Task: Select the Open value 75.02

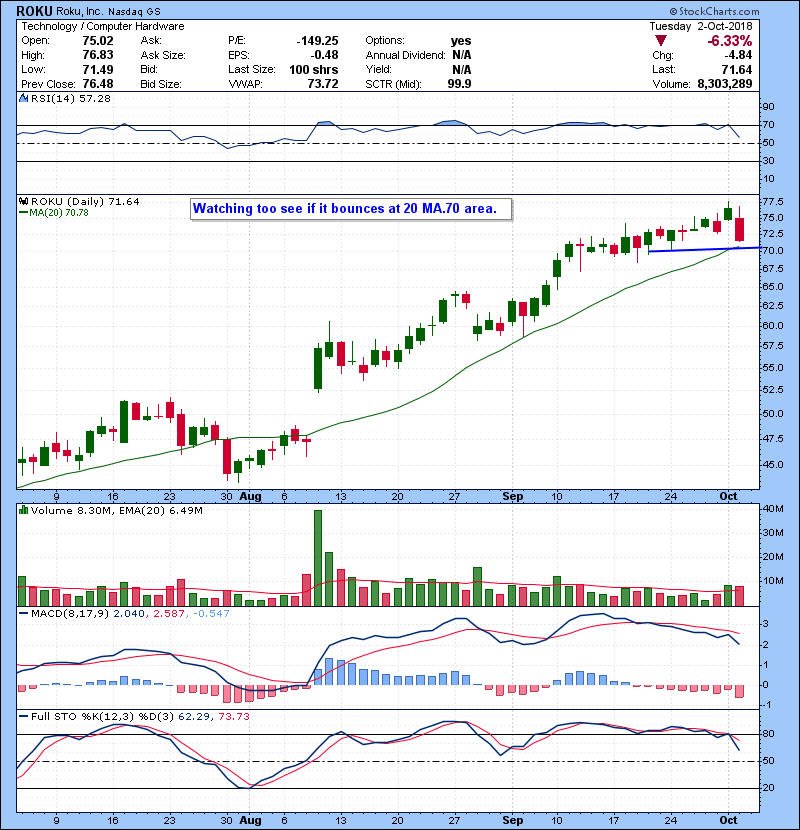Action: (x=98, y=41)
